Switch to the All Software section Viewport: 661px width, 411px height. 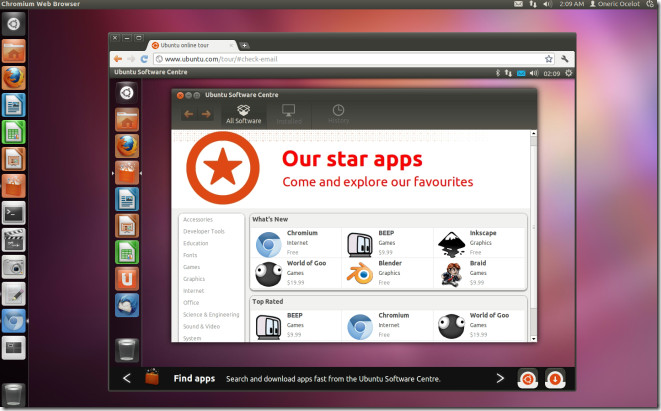tap(244, 114)
